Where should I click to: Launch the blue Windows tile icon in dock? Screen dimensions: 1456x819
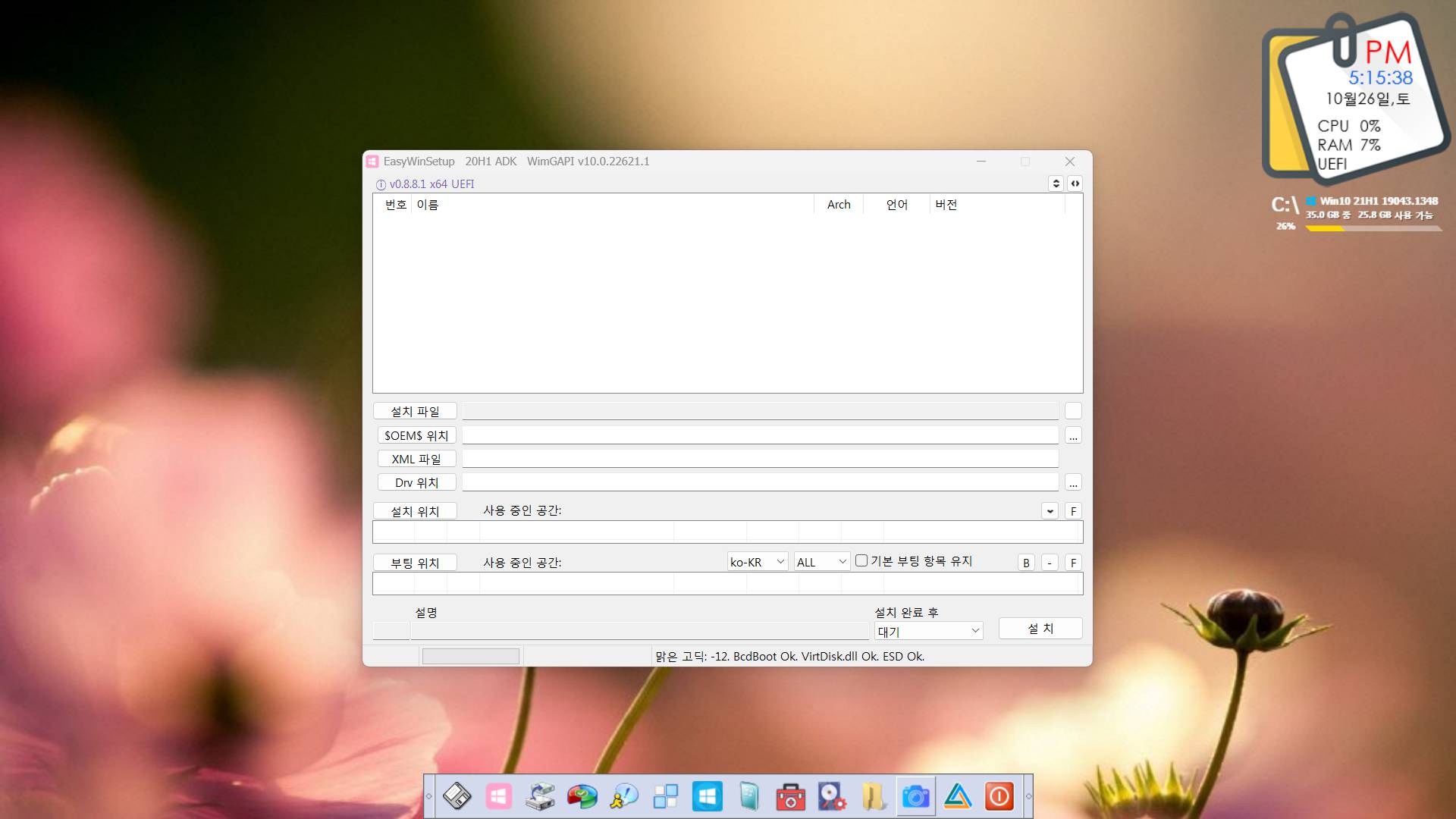(708, 796)
